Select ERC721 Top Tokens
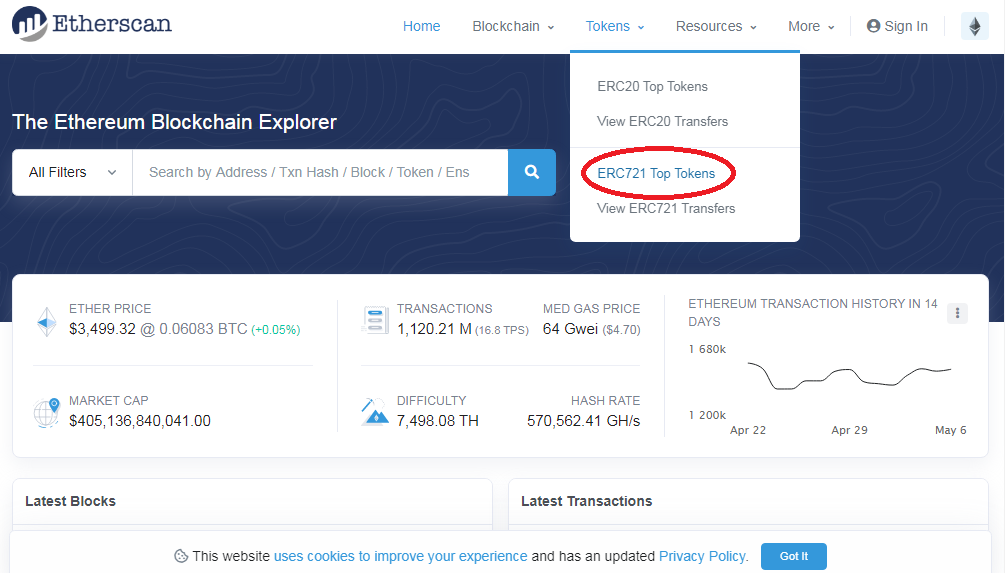Image resolution: width=1005 pixels, height=573 pixels. click(656, 174)
